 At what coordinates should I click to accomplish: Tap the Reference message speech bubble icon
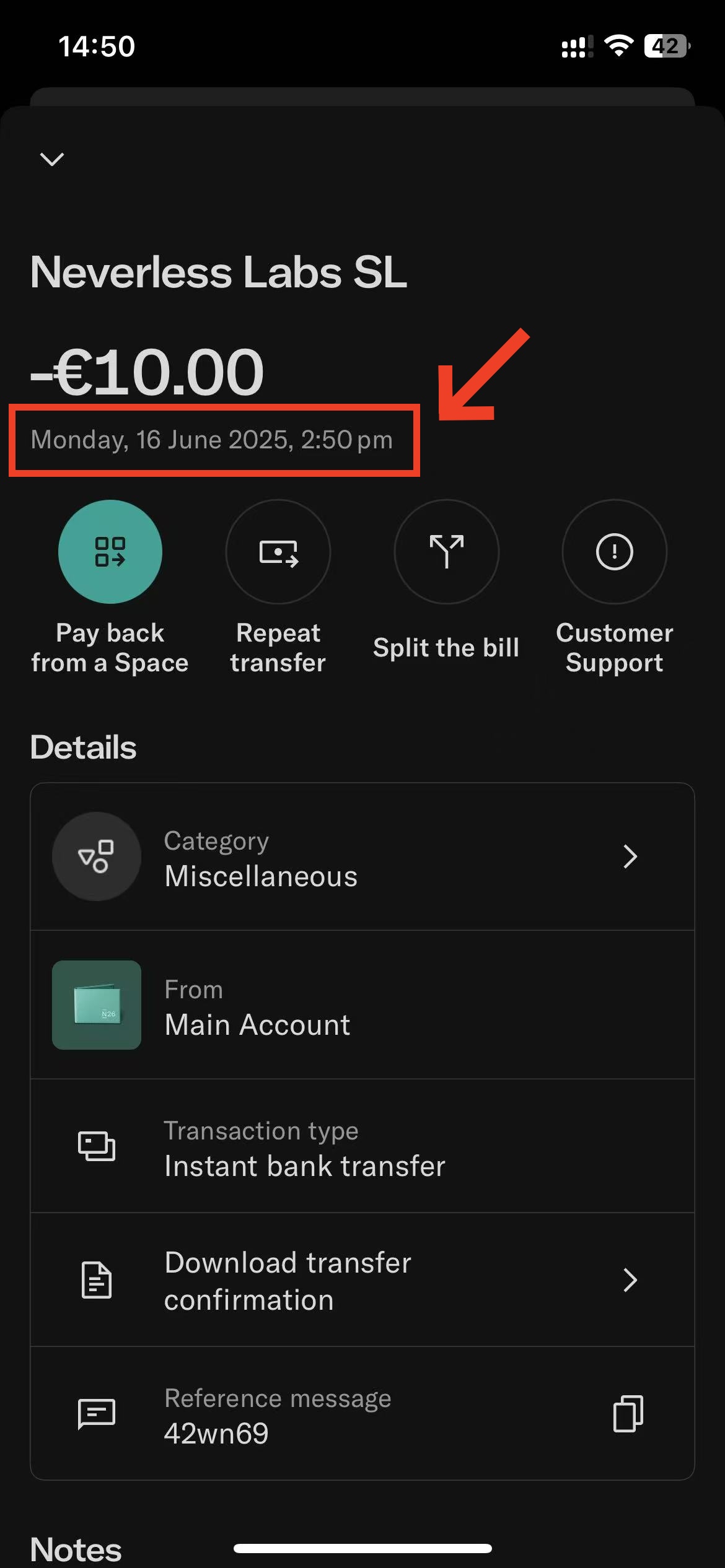point(96,1414)
